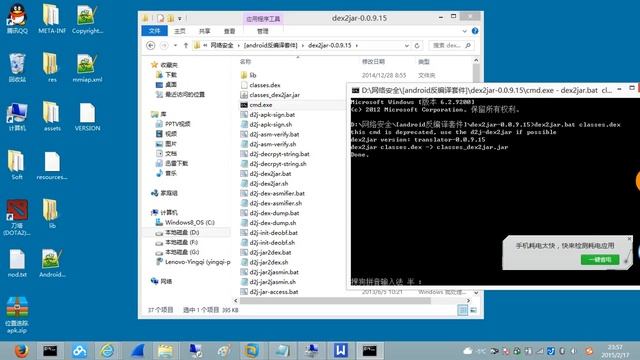Open the Tencent QQ desktop icon

(x=17, y=19)
